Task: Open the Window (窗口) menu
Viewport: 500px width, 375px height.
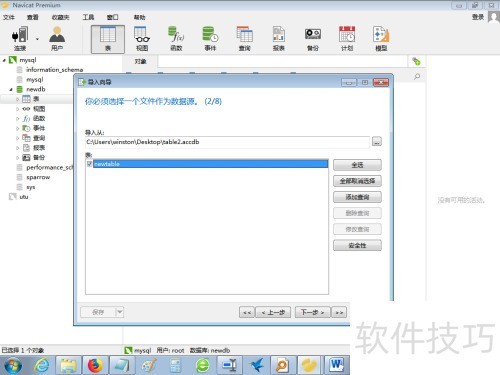Action: [x=112, y=17]
